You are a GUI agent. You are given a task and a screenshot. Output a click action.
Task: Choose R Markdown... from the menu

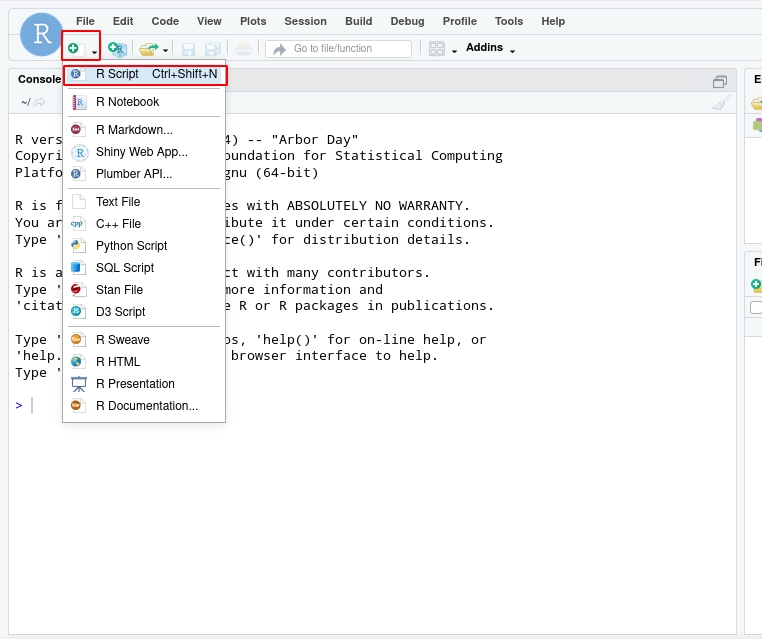coord(134,130)
